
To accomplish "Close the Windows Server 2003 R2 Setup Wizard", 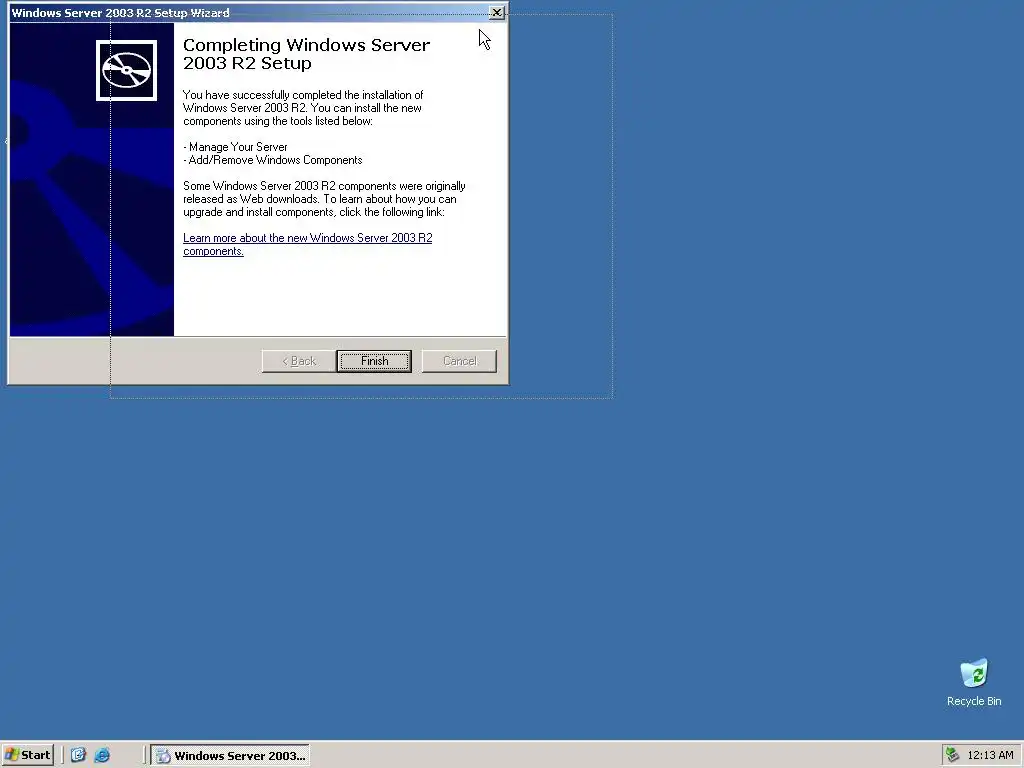I will pyautogui.click(x=497, y=12).
